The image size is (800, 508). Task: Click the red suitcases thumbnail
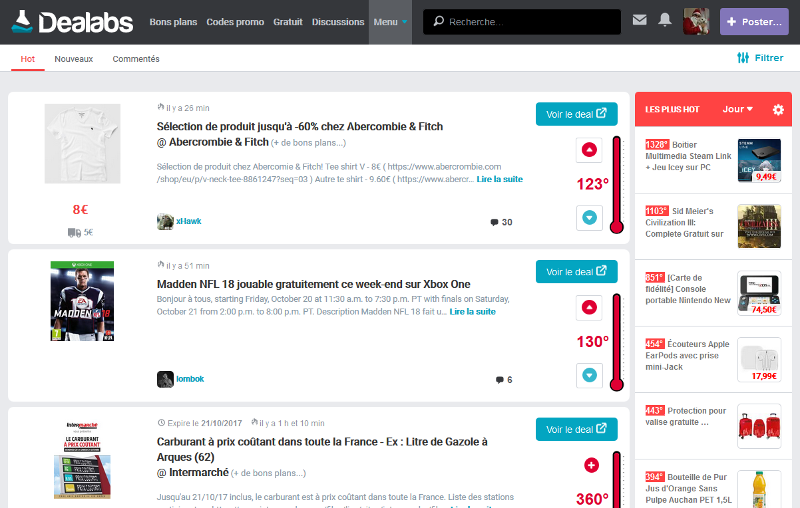point(759,426)
